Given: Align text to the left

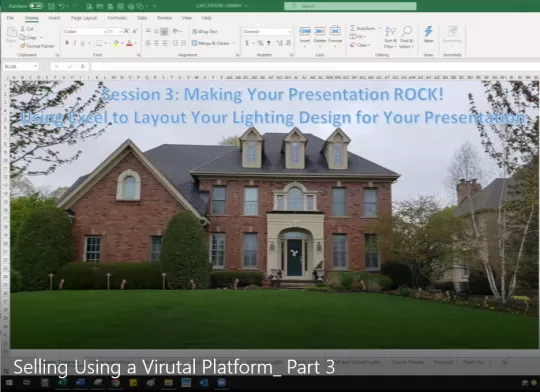Looking at the screenshot, I should (148, 43).
